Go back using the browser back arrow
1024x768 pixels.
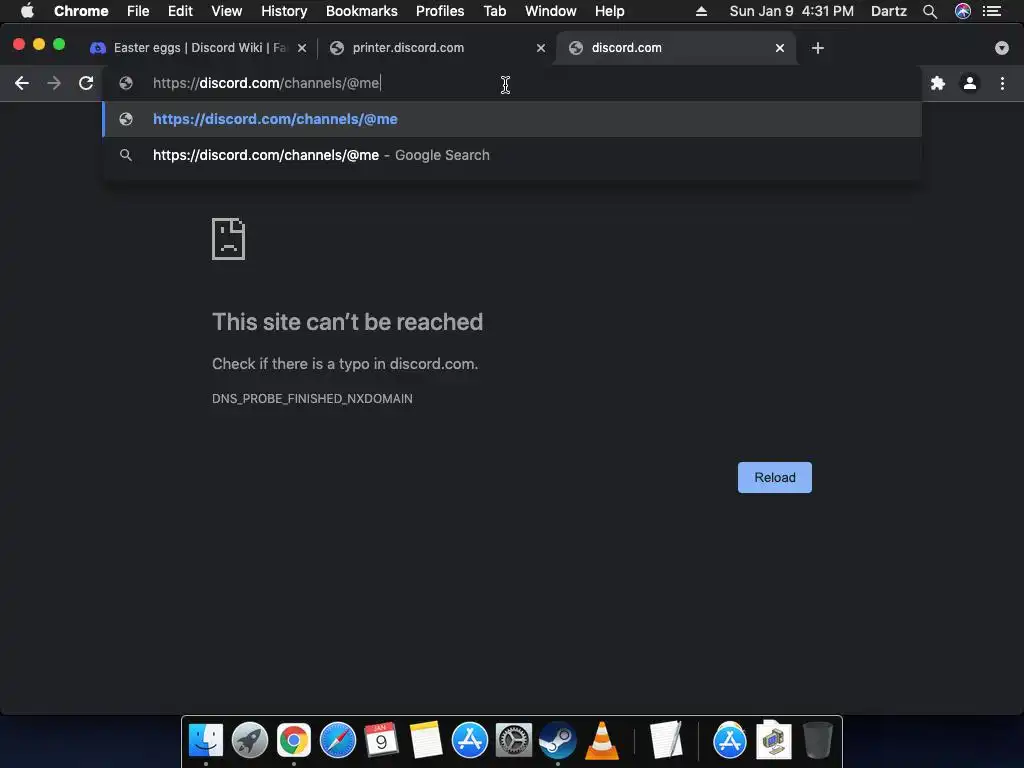22,83
